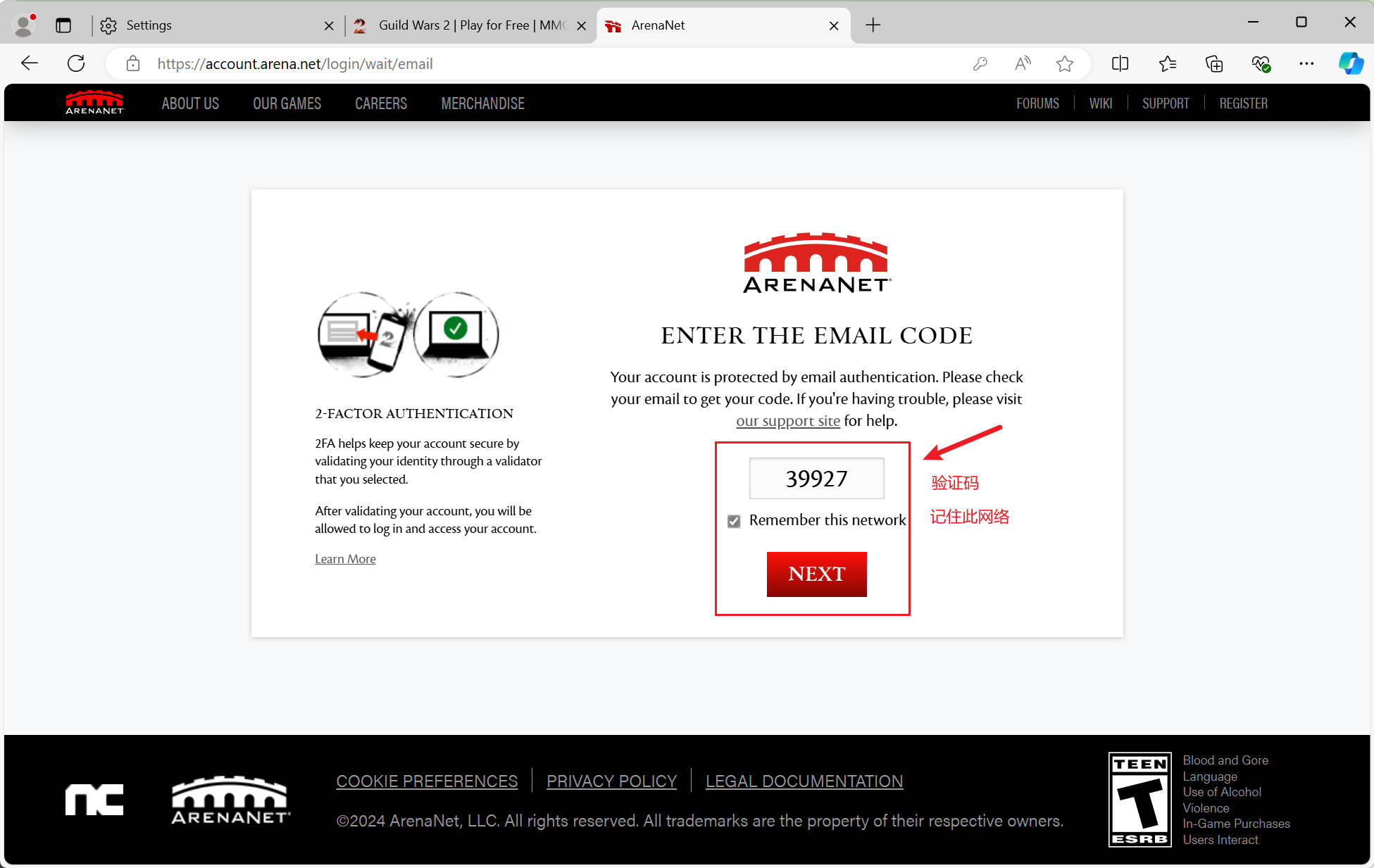Screen dimensions: 1374x868
Task: Open the browser profile avatar
Action: click(x=25, y=25)
